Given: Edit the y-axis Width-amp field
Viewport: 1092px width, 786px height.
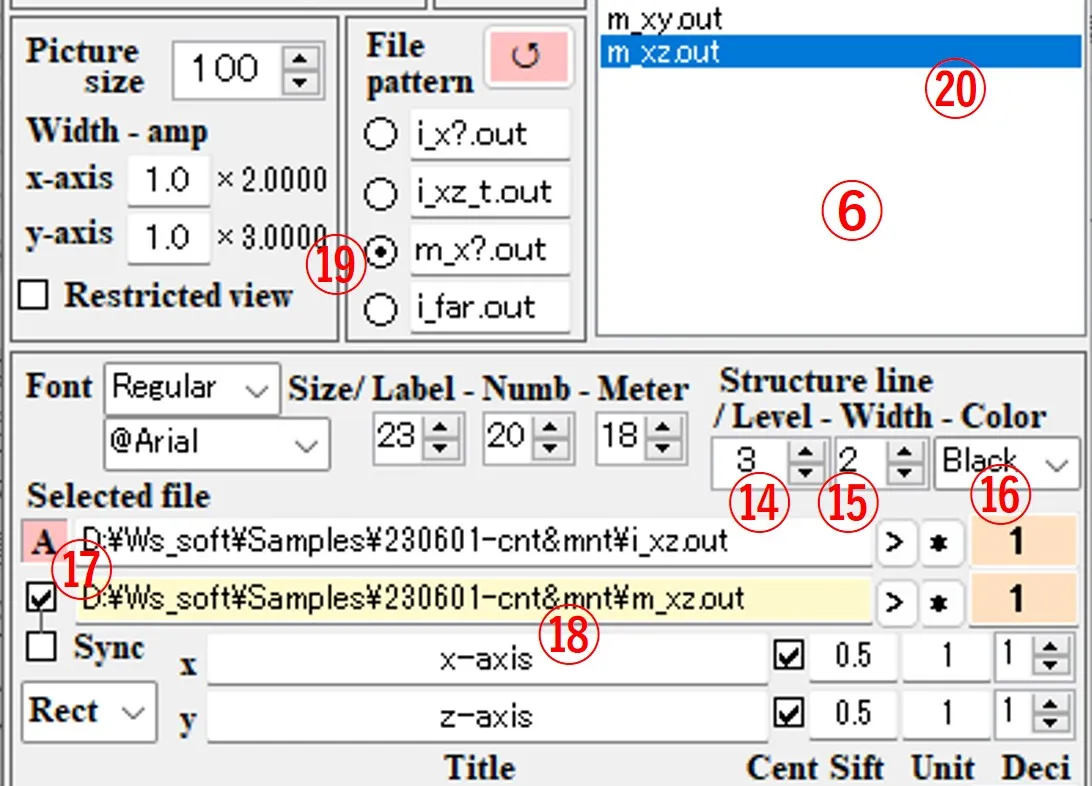Looking at the screenshot, I should click(169, 238).
